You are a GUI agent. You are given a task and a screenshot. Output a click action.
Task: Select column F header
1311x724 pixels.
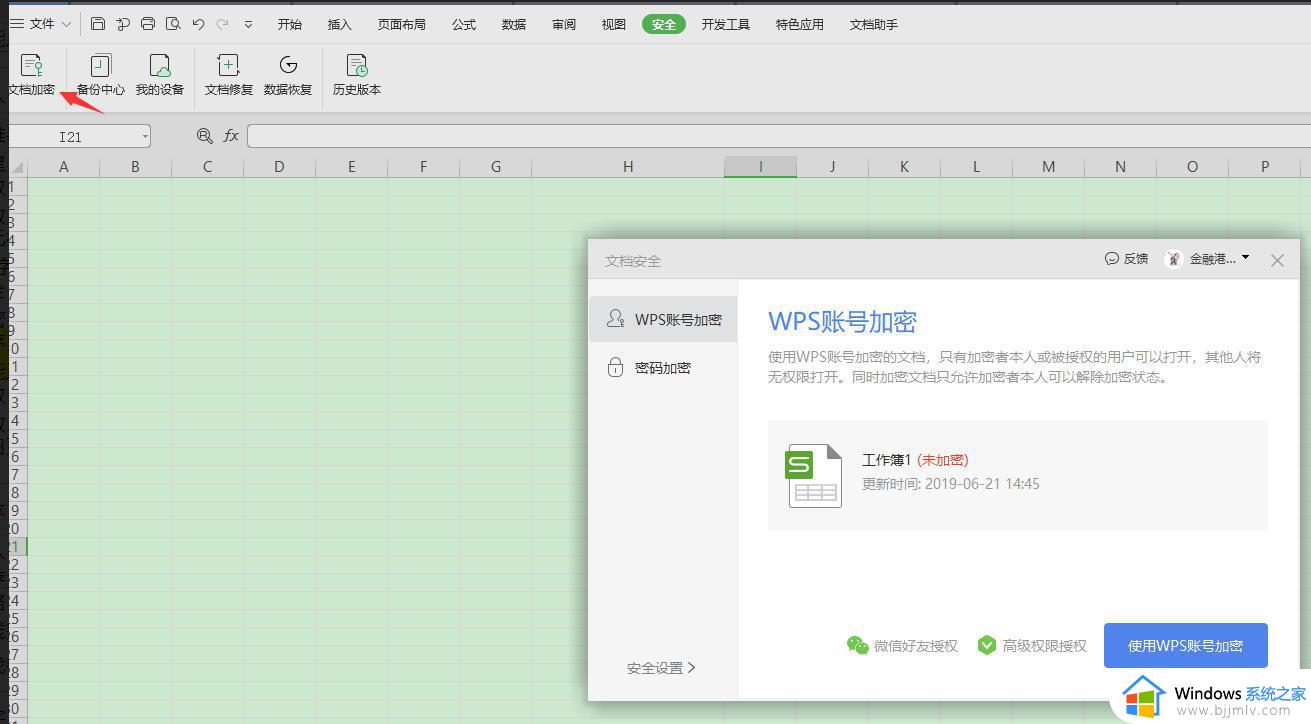[423, 167]
